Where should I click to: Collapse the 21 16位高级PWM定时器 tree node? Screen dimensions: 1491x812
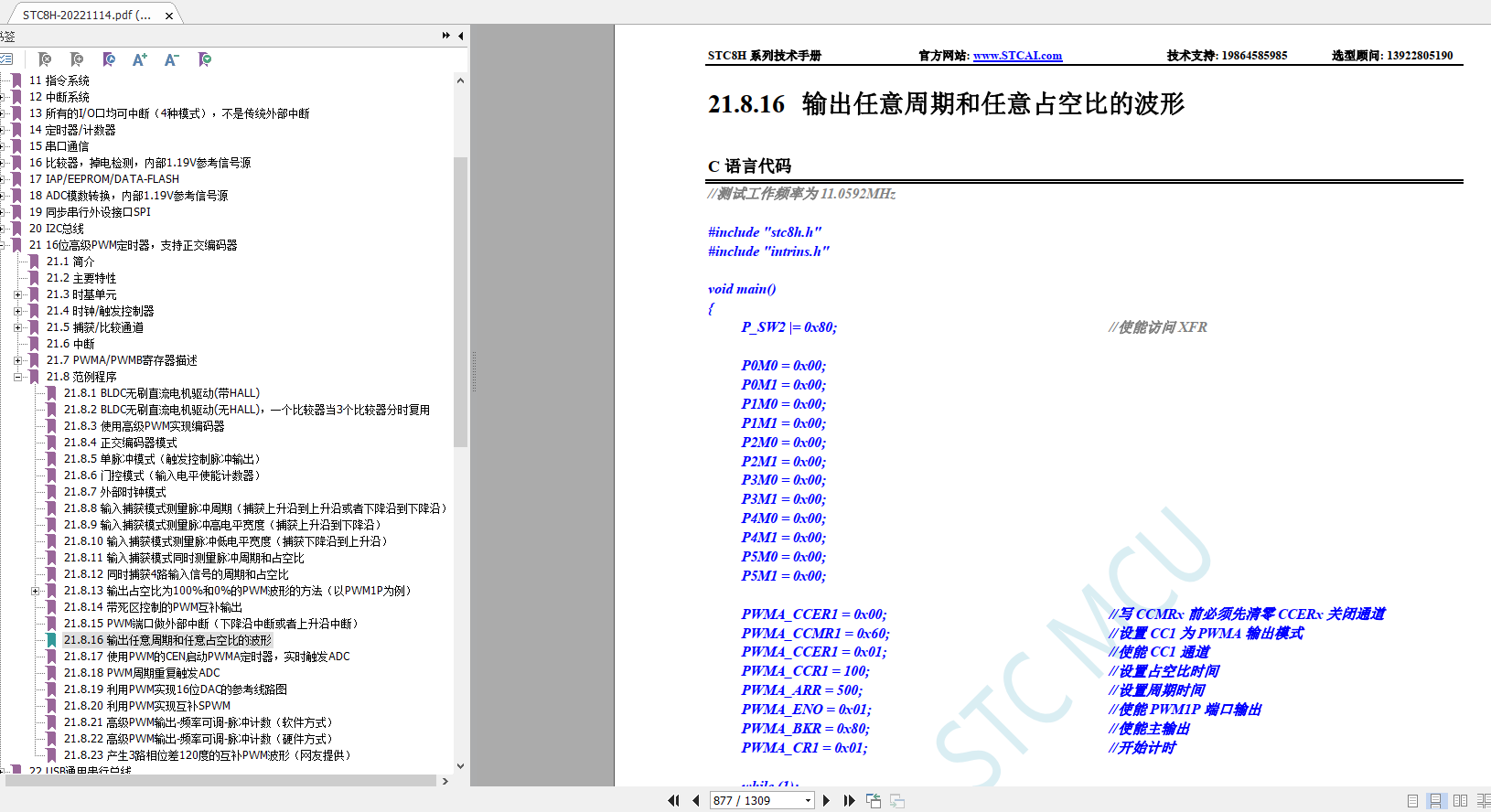click(x=4, y=245)
